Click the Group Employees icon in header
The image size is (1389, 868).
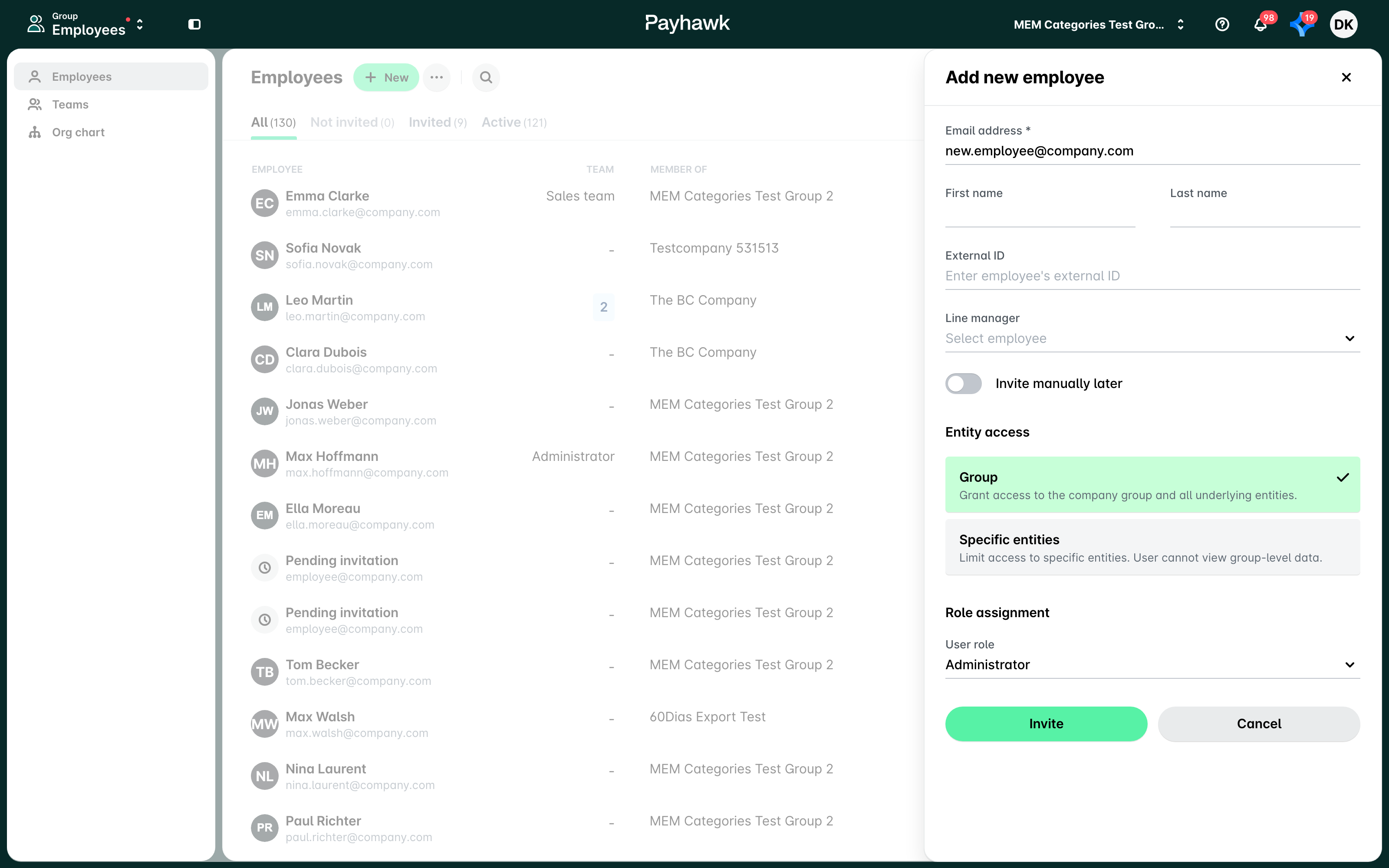(36, 24)
